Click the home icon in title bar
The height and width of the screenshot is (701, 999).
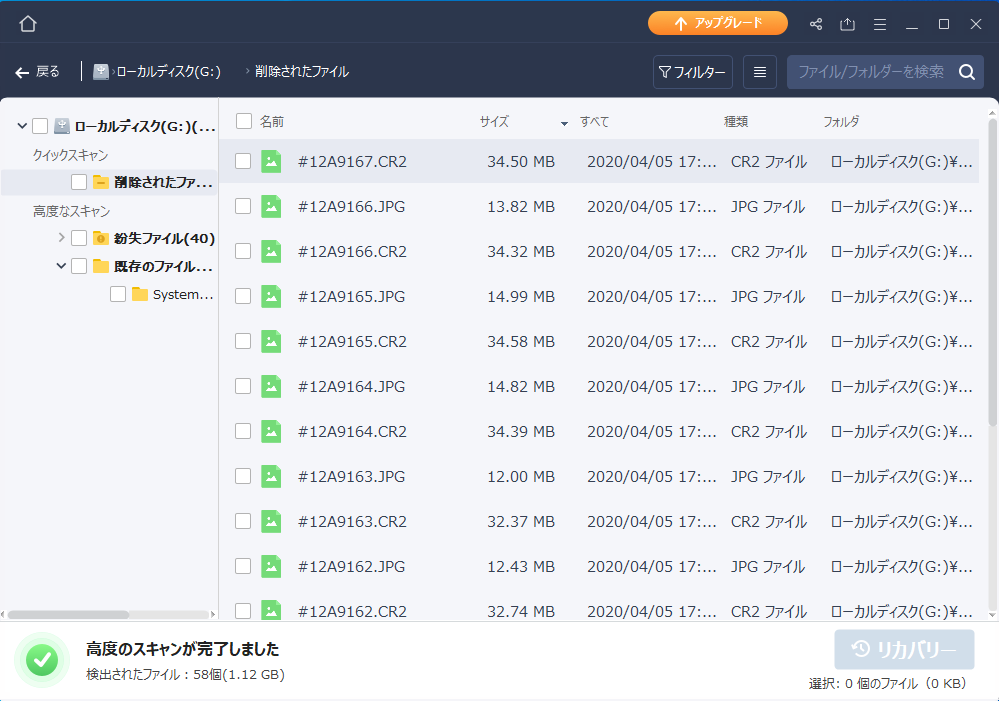coord(28,23)
